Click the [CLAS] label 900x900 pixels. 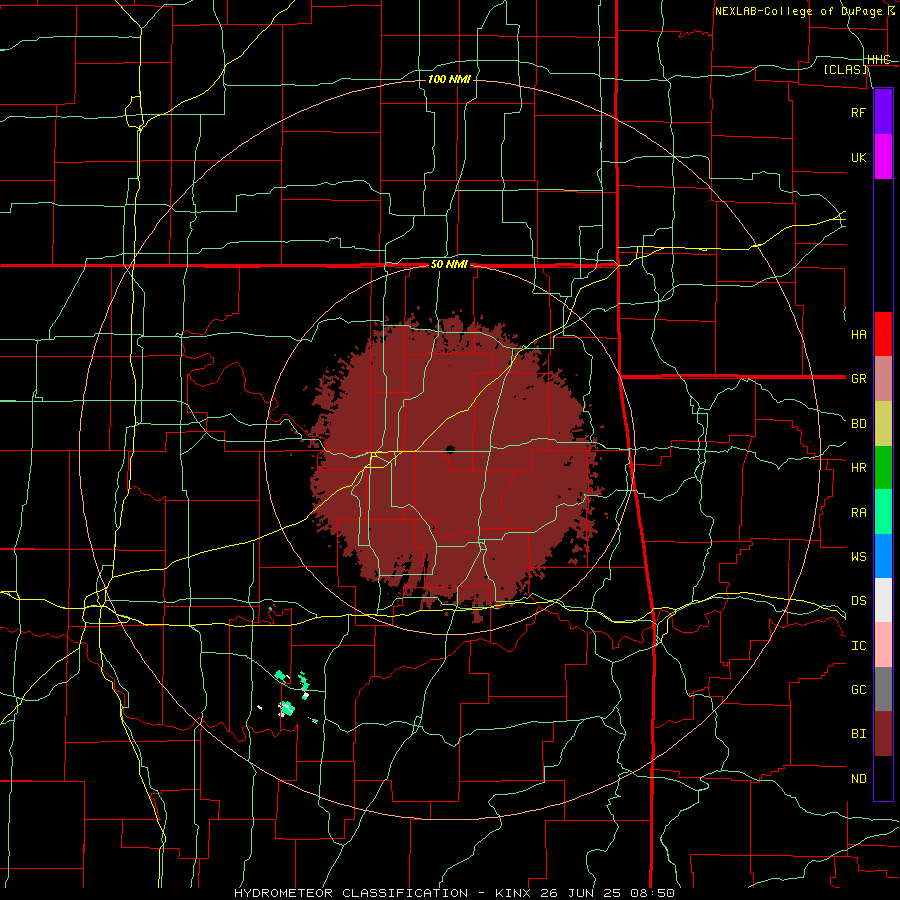pyautogui.click(x=845, y=69)
